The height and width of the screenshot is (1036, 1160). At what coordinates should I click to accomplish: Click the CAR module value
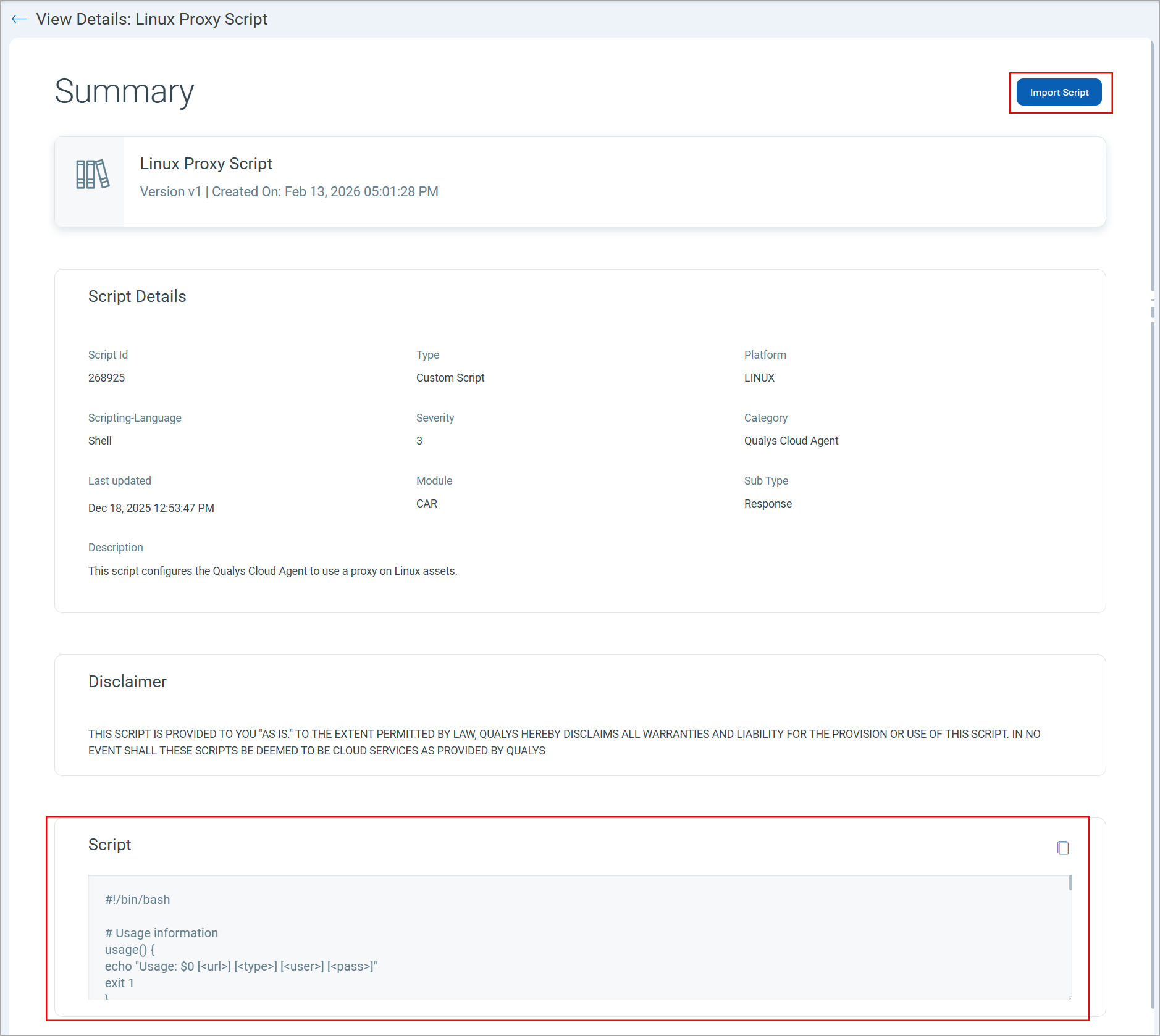[x=426, y=504]
